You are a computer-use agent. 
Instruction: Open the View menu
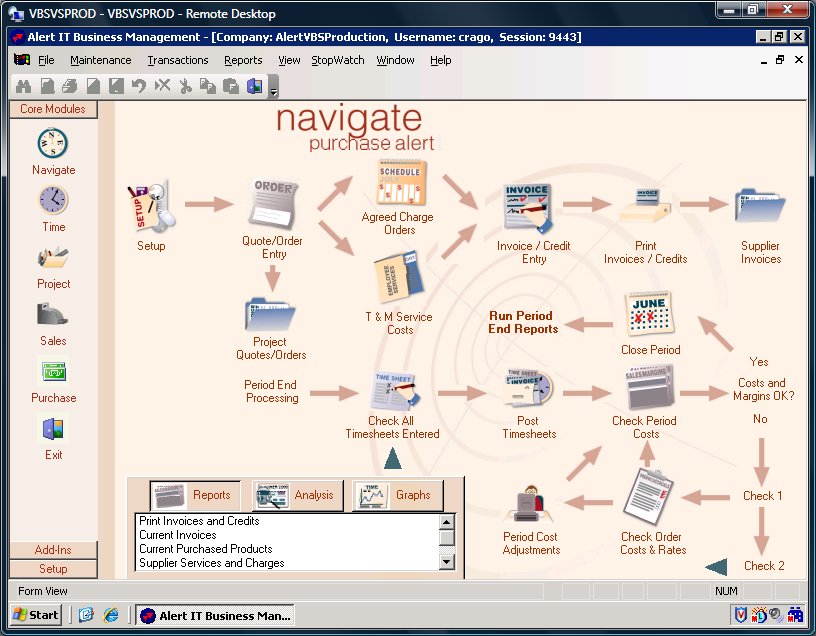(289, 60)
